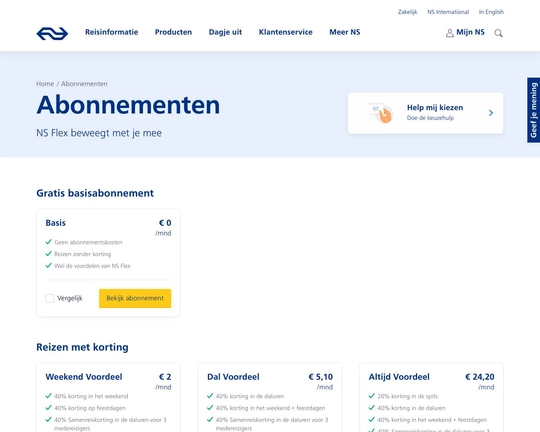Image resolution: width=540 pixels, height=432 pixels.
Task: Click the Gratis basisabonnement heading
Action: 95,193
